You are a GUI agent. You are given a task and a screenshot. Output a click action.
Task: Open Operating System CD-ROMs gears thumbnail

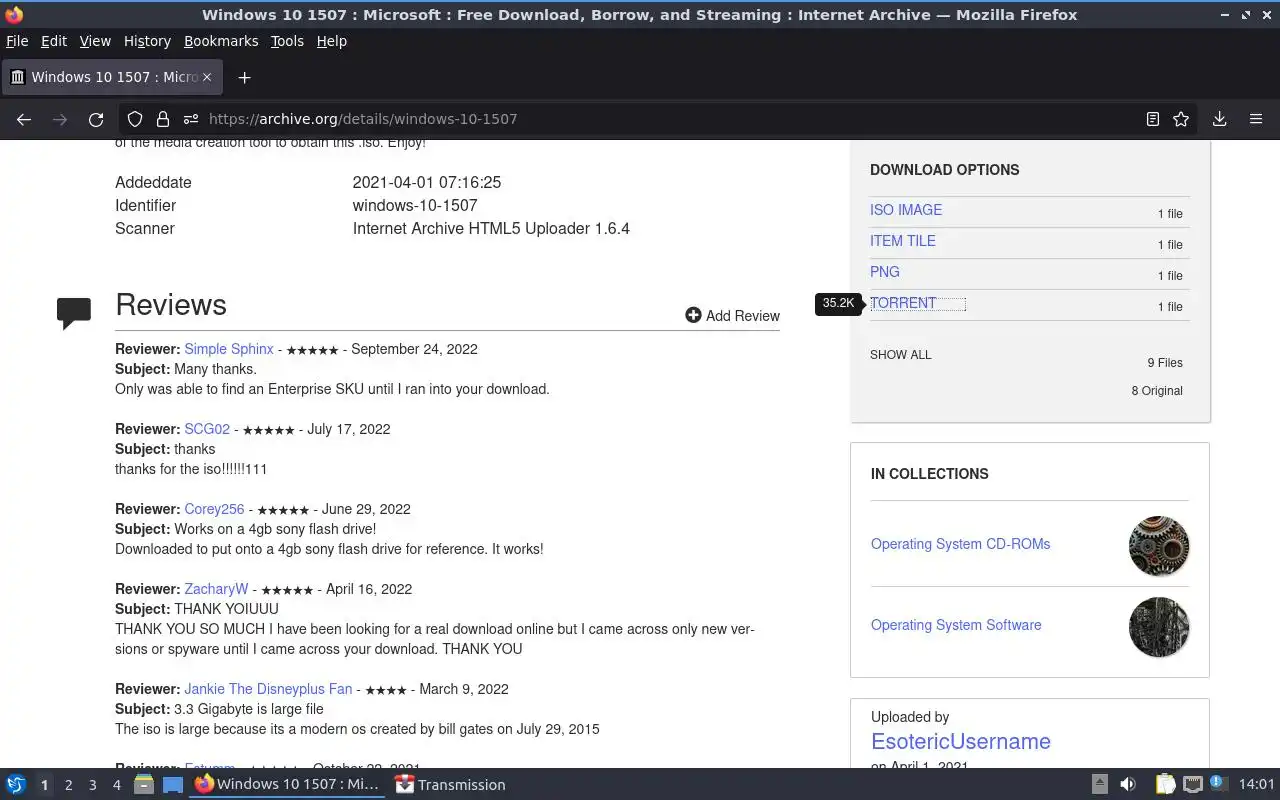point(1159,546)
